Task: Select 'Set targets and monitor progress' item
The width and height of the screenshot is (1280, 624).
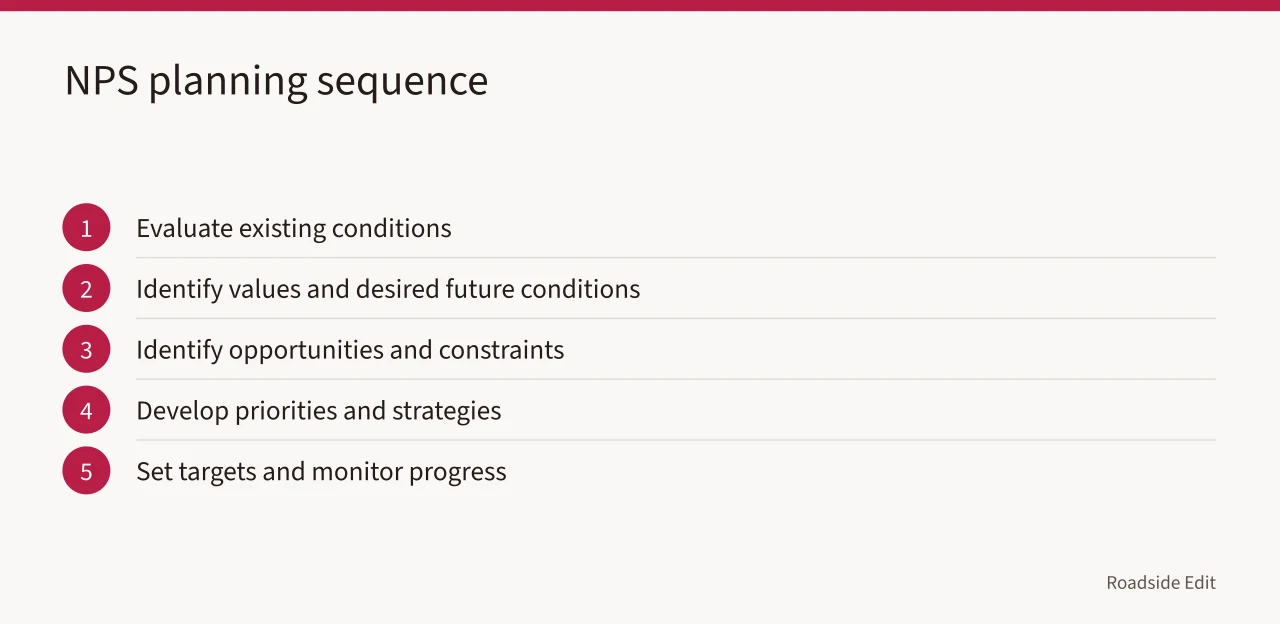Action: (x=321, y=472)
